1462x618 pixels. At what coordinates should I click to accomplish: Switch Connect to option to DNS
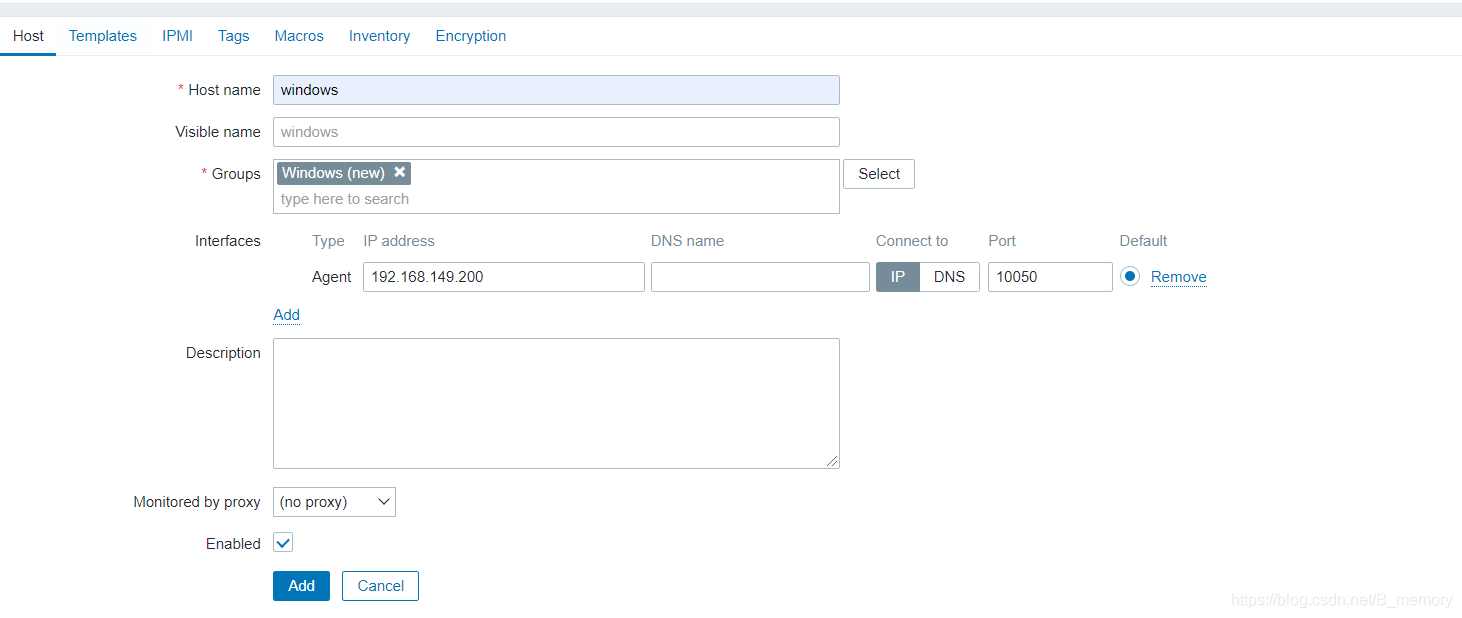[949, 277]
